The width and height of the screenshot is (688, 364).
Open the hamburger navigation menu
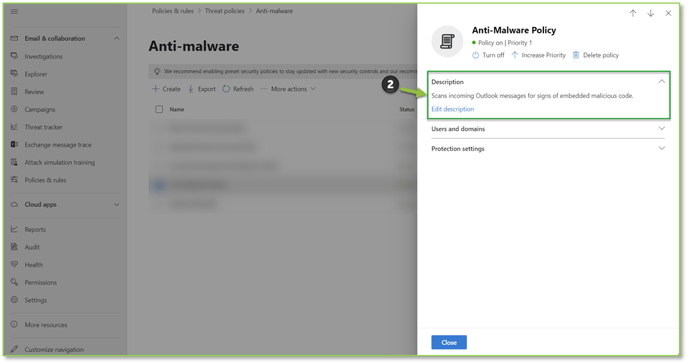[14, 11]
